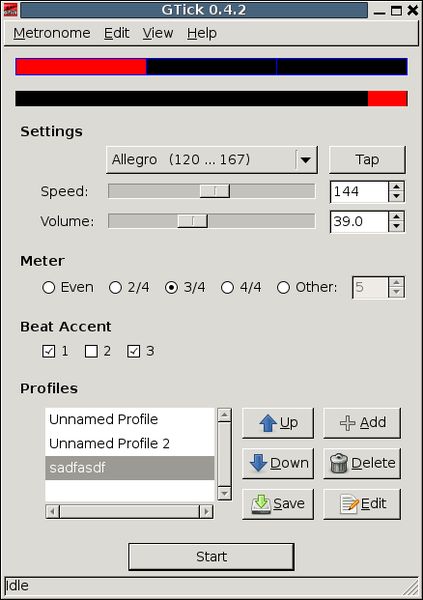Click the blue Up arrow icon

pos(268,423)
